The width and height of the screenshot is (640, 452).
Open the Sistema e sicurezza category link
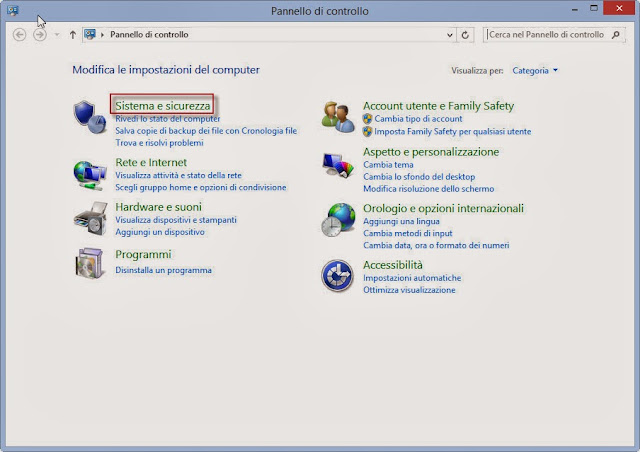tap(162, 105)
